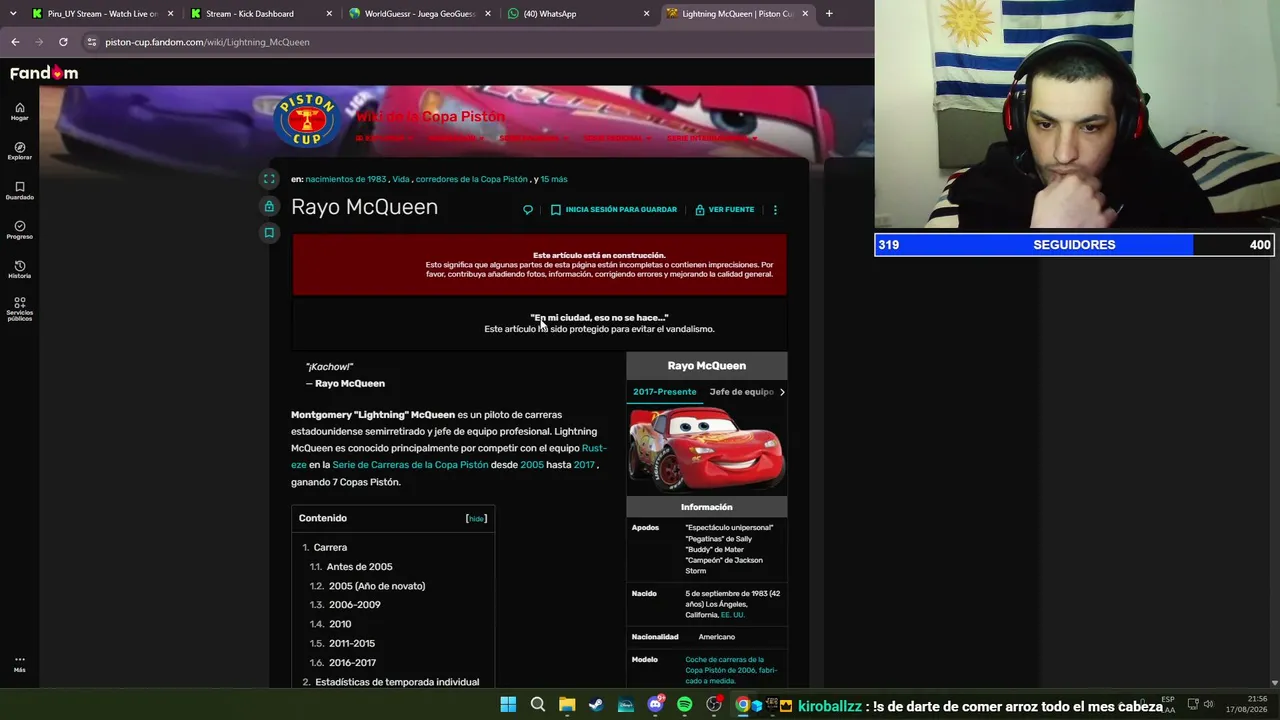Open the Fandom home logo

click(x=44, y=73)
